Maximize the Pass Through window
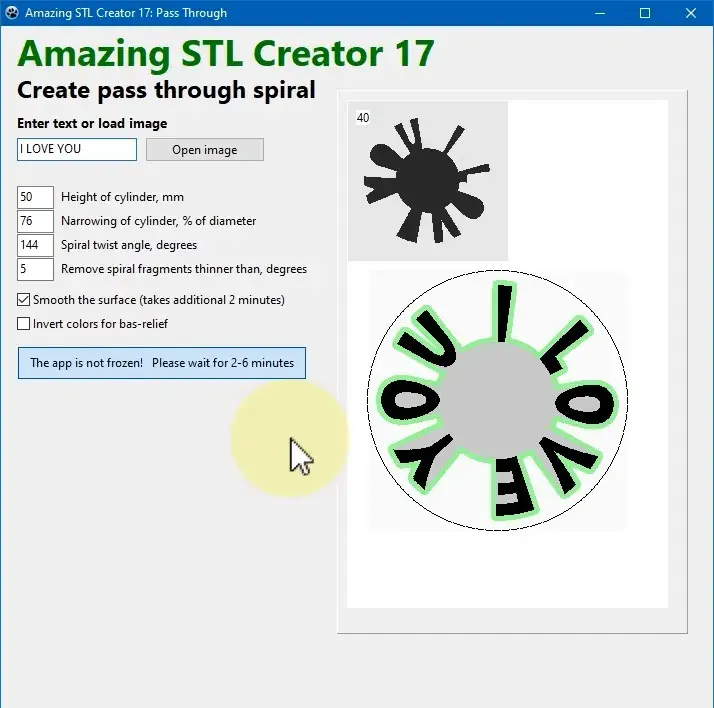The image size is (714, 708). (x=645, y=13)
